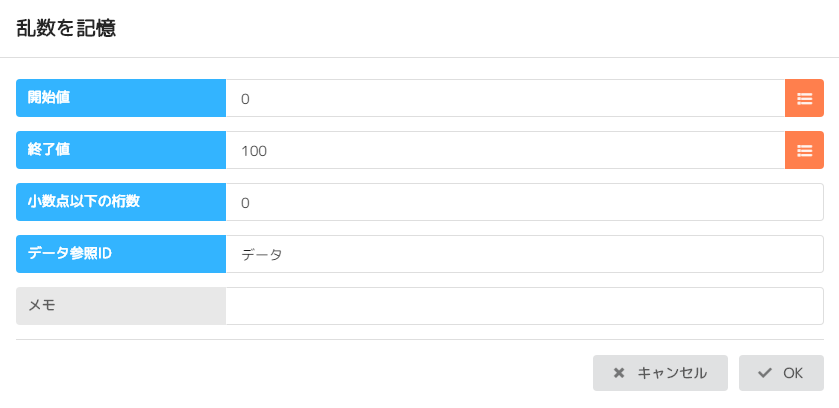Click the gray メモ label

coord(120,306)
